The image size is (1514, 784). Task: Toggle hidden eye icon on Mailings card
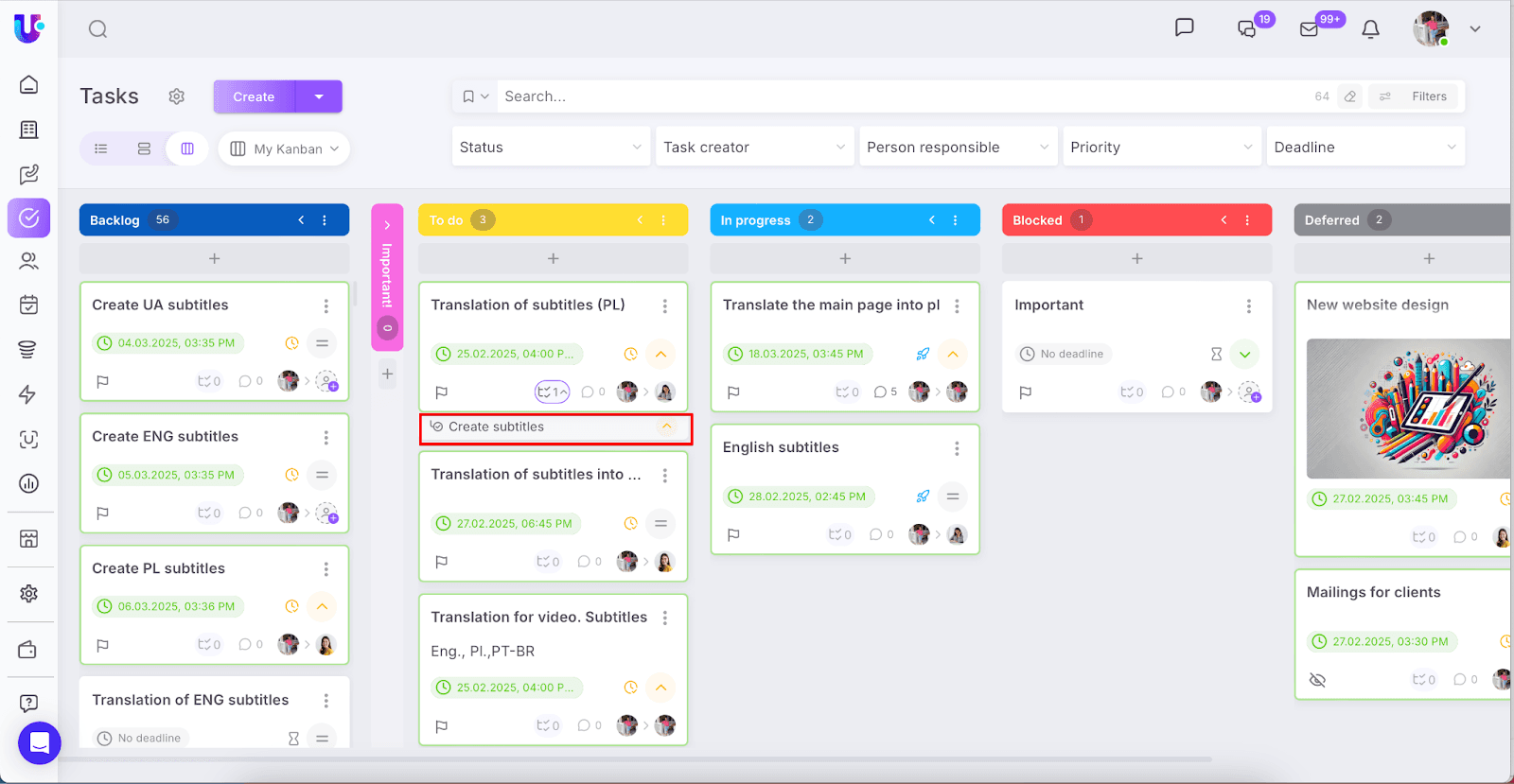[x=1317, y=680]
